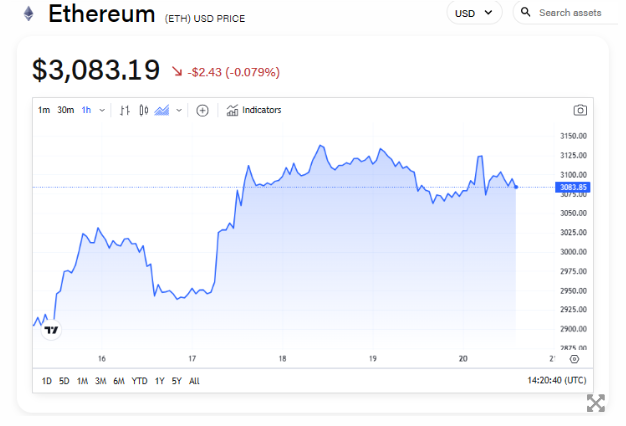
Task: Set the interval to 1m
Action: pyautogui.click(x=44, y=110)
